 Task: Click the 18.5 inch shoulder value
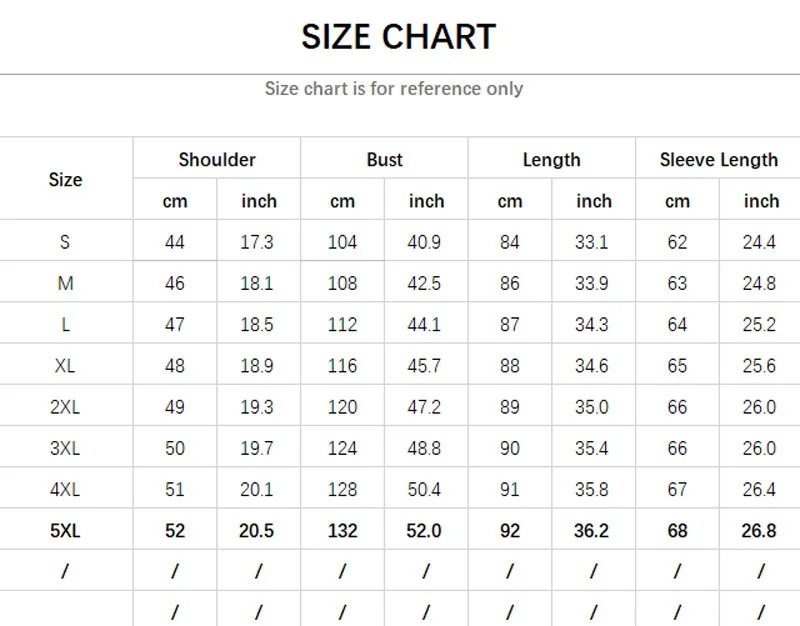(x=257, y=325)
